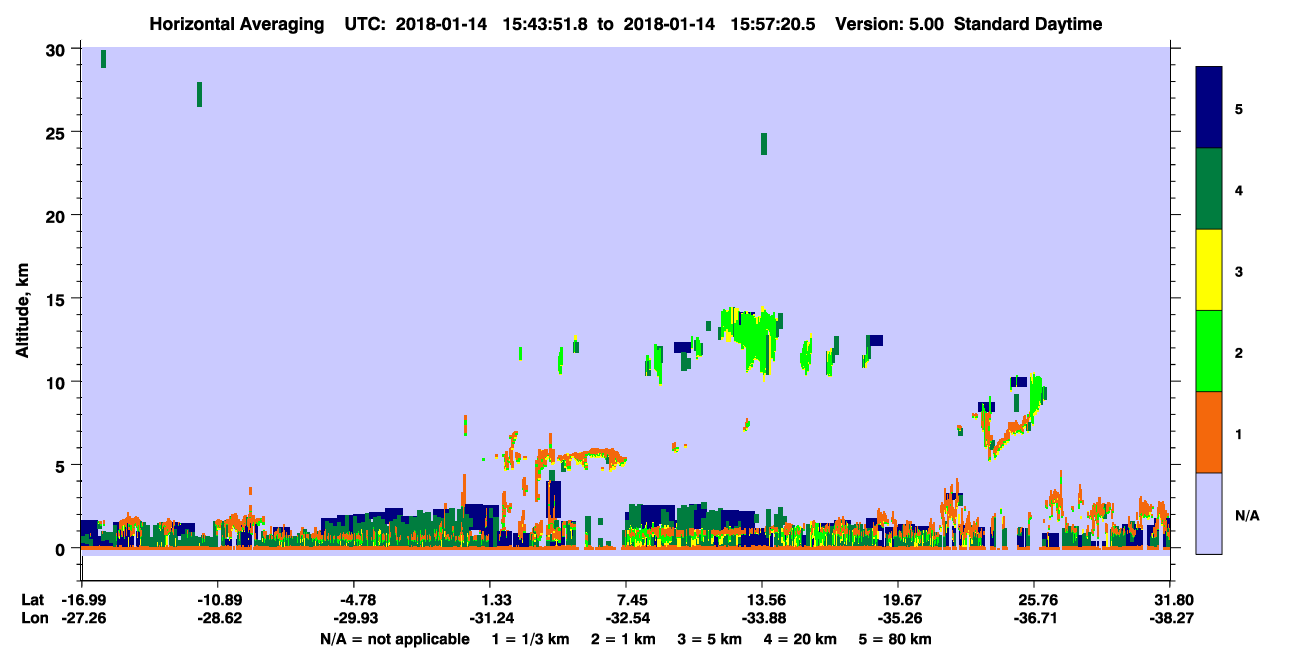Click the '2 = 1 km' legend entry
The height and width of the screenshot is (667, 1300).
click(x=624, y=638)
